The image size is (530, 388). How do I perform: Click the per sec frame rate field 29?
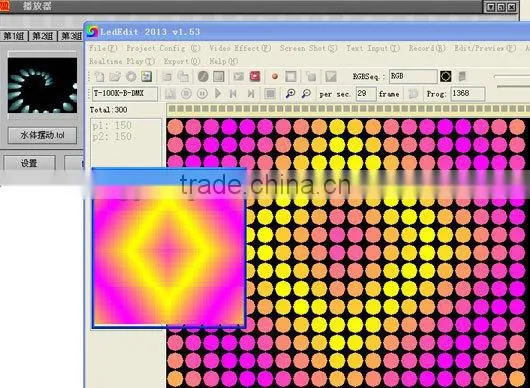coord(366,94)
